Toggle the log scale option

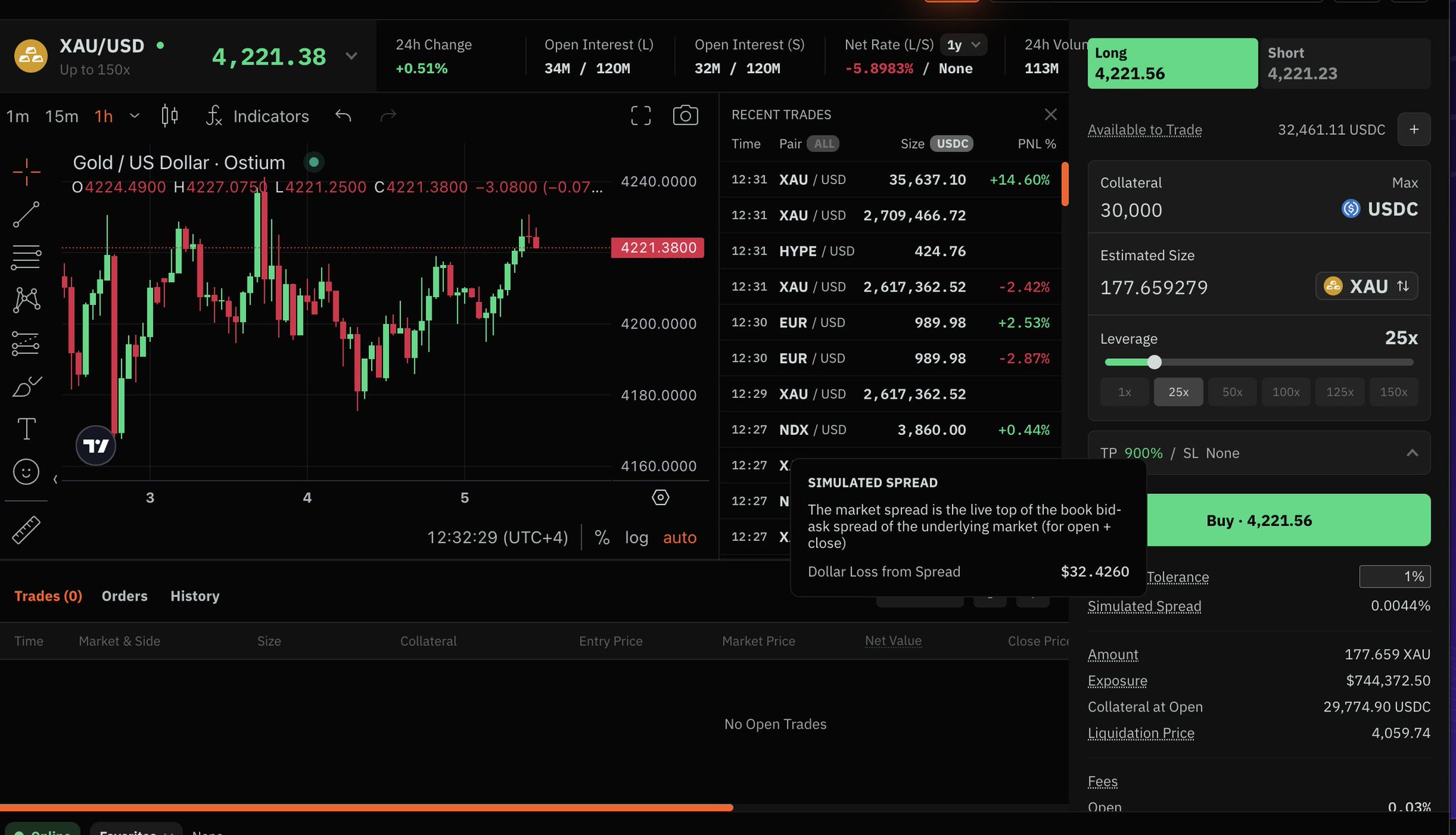[x=636, y=538]
